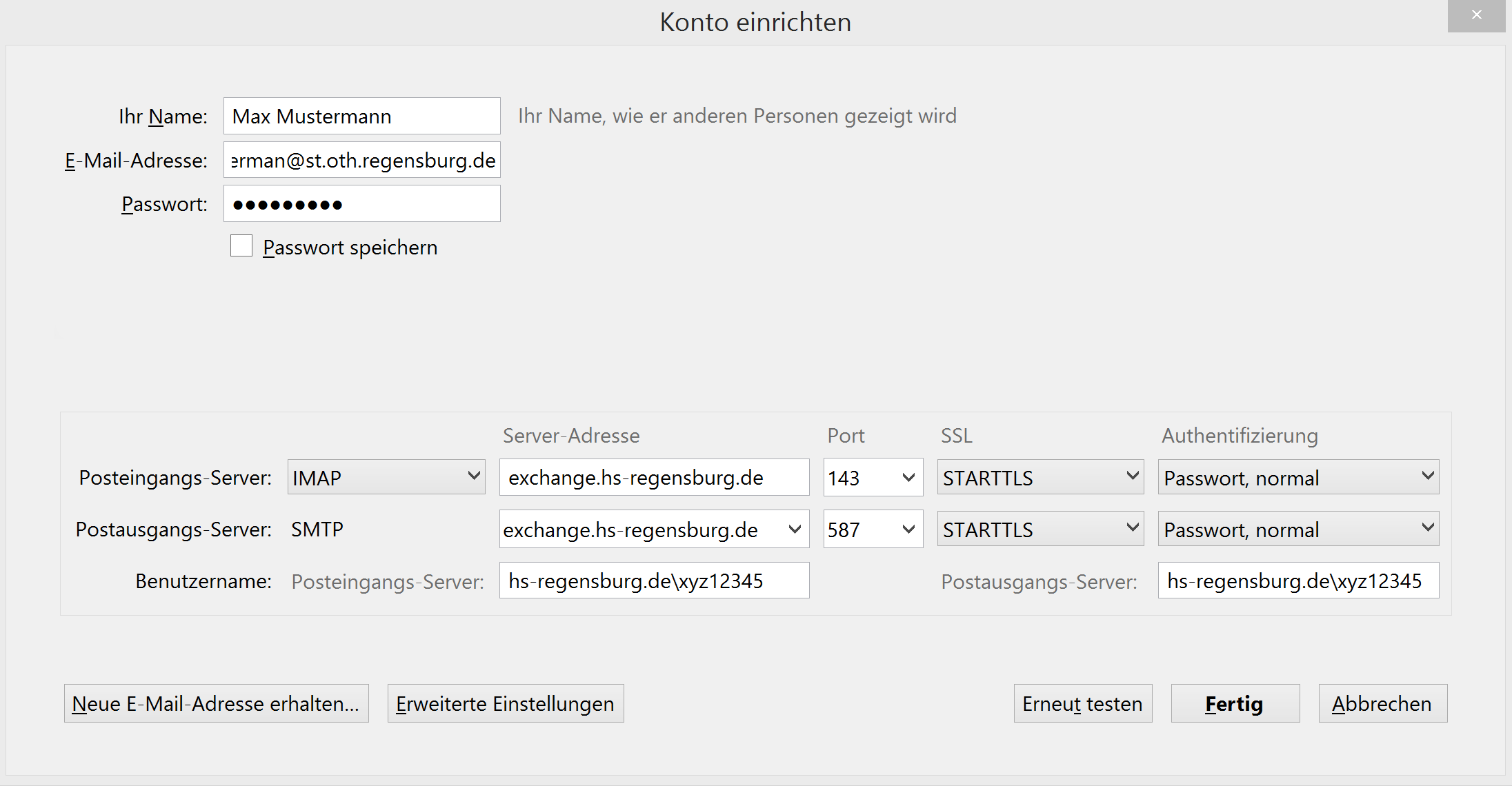Viewport: 1512px width, 786px height.
Task: Focus the Passwort input field
Action: [361, 204]
